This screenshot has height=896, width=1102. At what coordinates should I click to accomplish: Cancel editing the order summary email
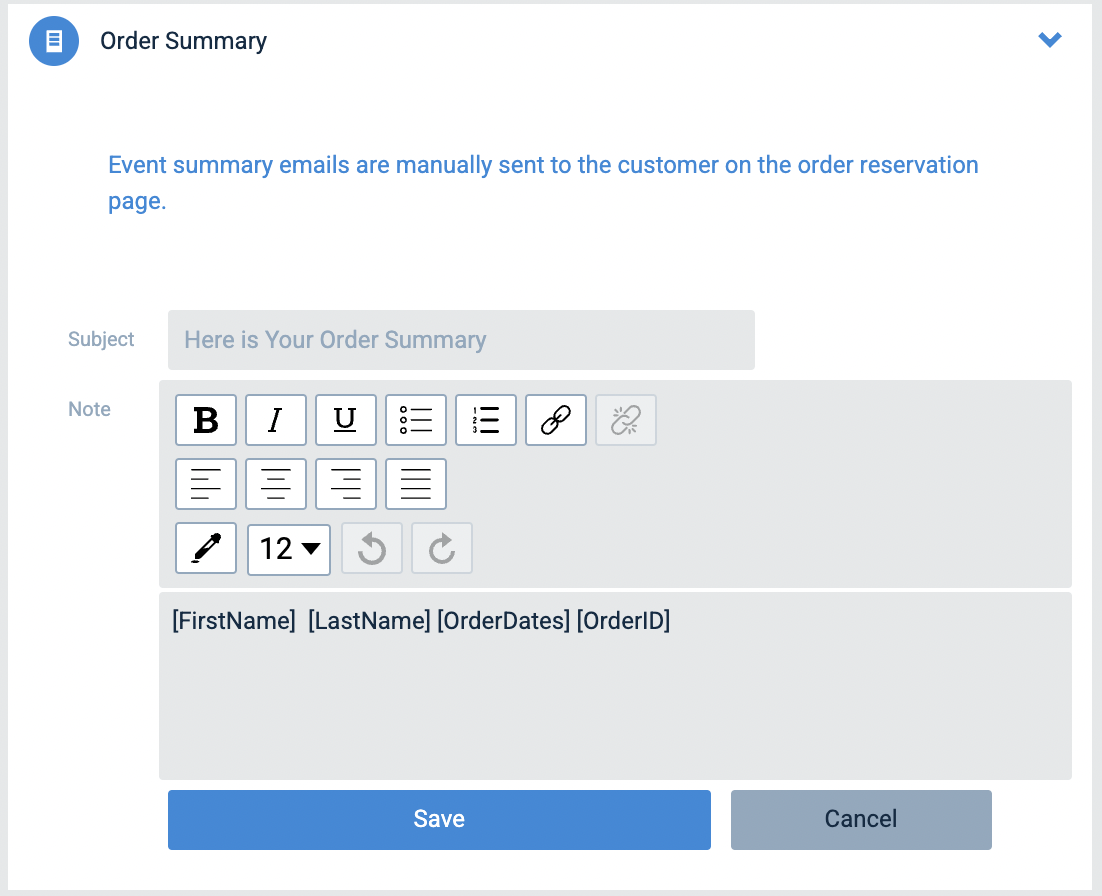pos(861,819)
